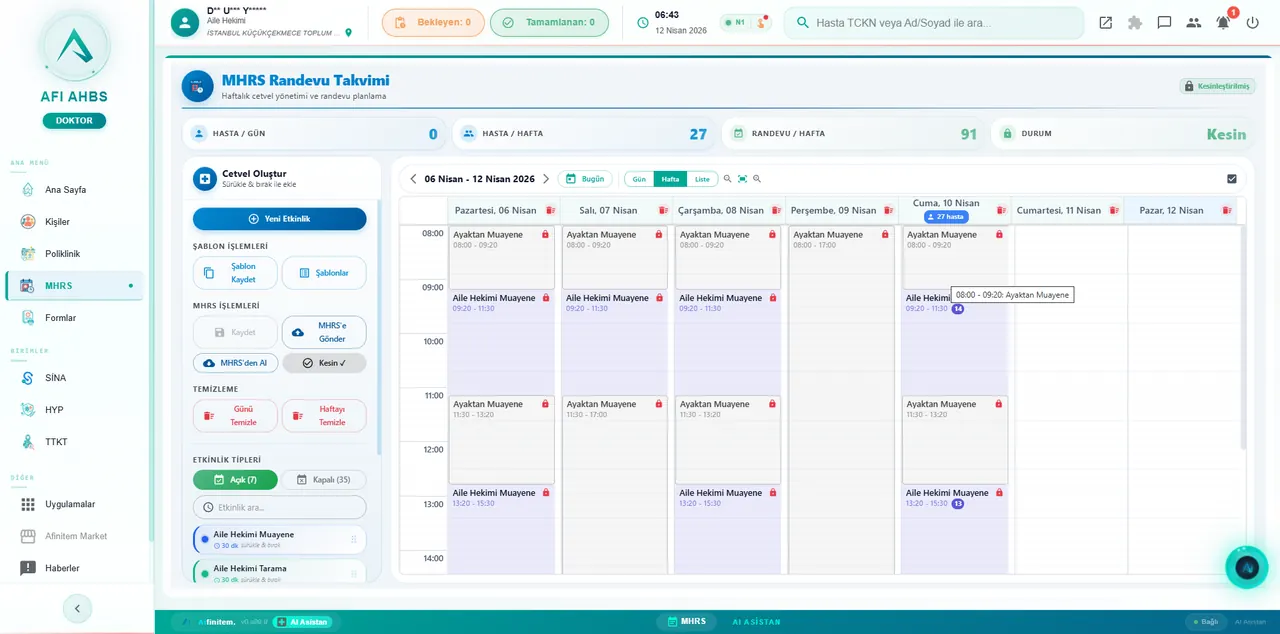Clear Çarşamba, 08 Nisan with its red icon
The height and width of the screenshot is (634, 1280).
click(776, 211)
